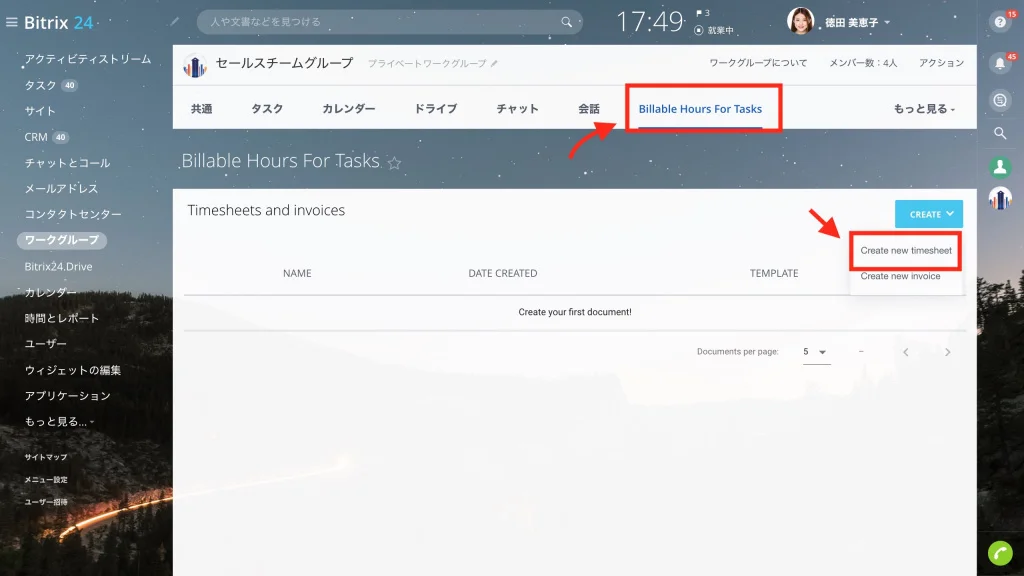This screenshot has height=576, width=1024.
Task: Open メールアドレス in sidebar
Action: (x=61, y=189)
